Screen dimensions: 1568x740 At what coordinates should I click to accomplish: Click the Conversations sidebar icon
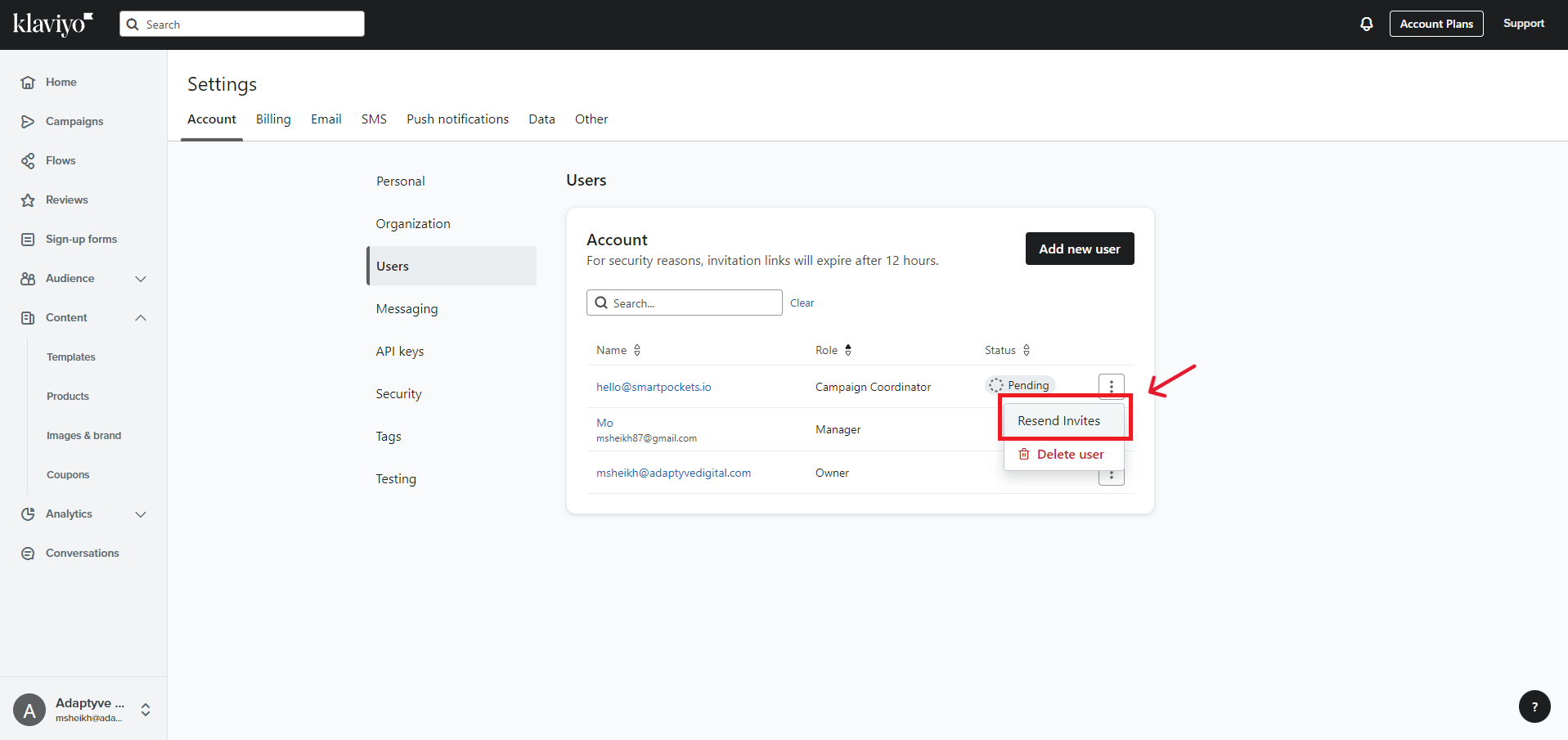(x=28, y=554)
